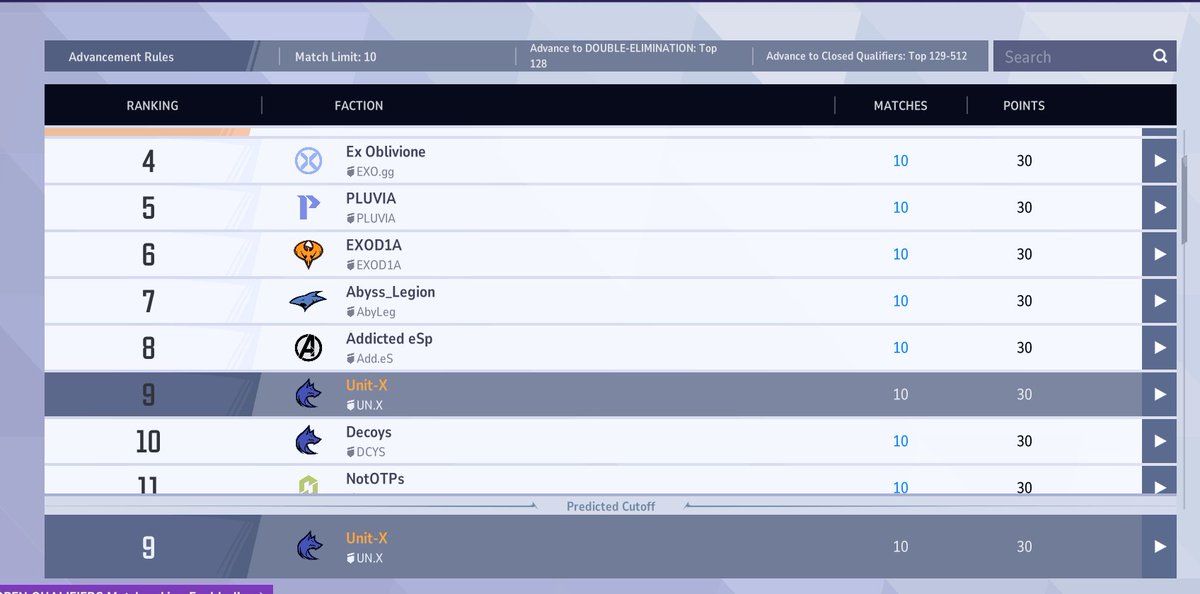Click Addicted eSp matches count 10
This screenshot has width=1200, height=594.
pyautogui.click(x=901, y=348)
